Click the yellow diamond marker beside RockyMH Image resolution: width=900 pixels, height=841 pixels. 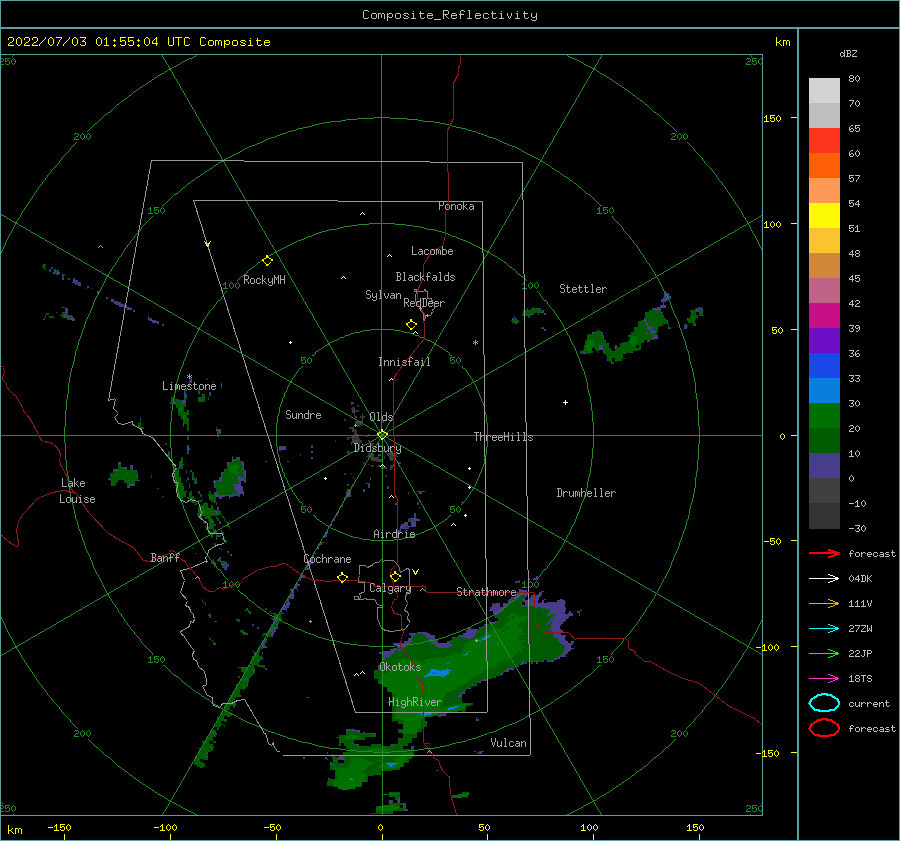[x=267, y=261]
